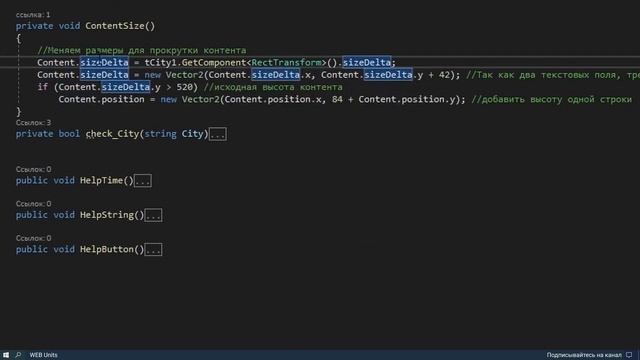The width and height of the screenshot is (640, 360).
Task: Expand the collapsed check_City method body
Action: click(218, 134)
